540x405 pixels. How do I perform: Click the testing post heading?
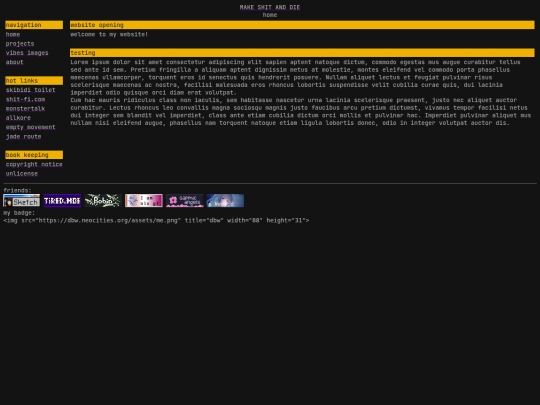pos(302,53)
